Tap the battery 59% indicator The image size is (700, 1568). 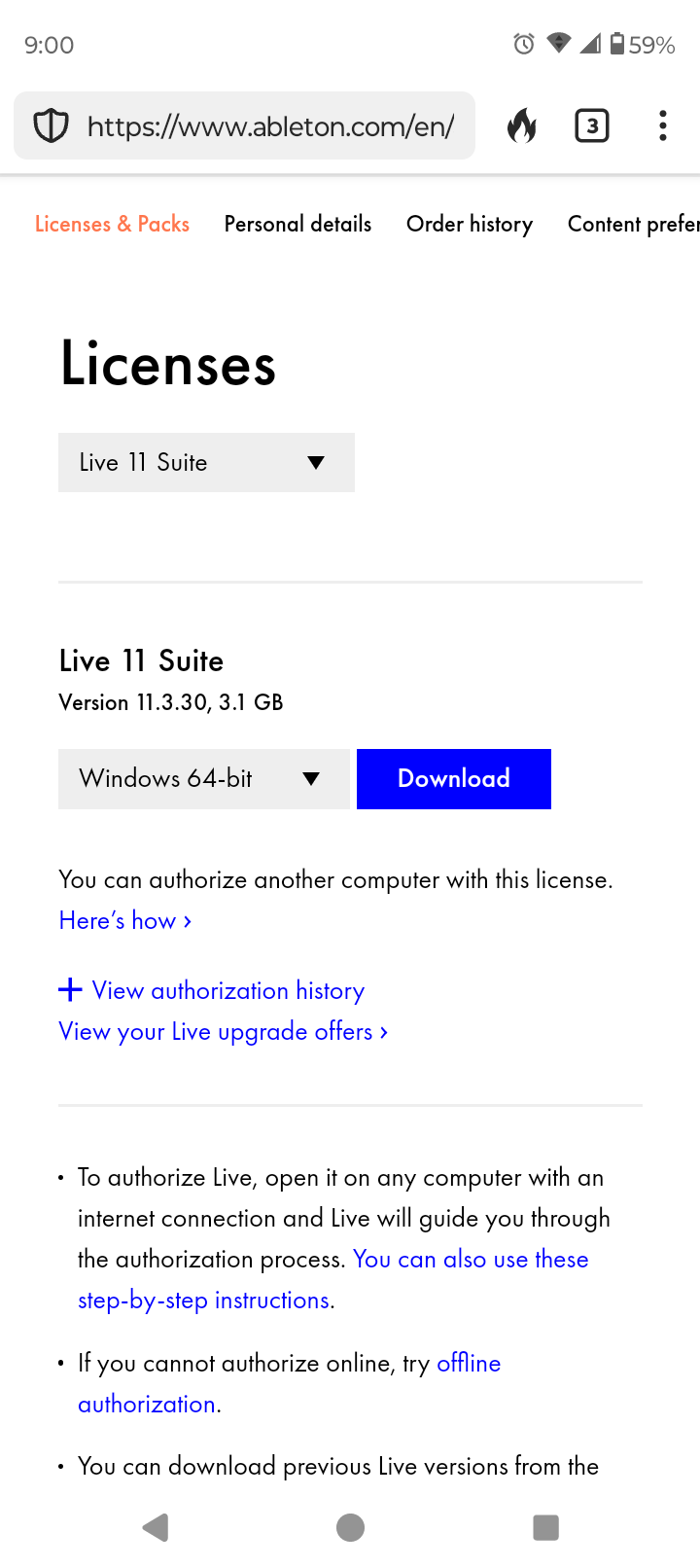[x=642, y=44]
